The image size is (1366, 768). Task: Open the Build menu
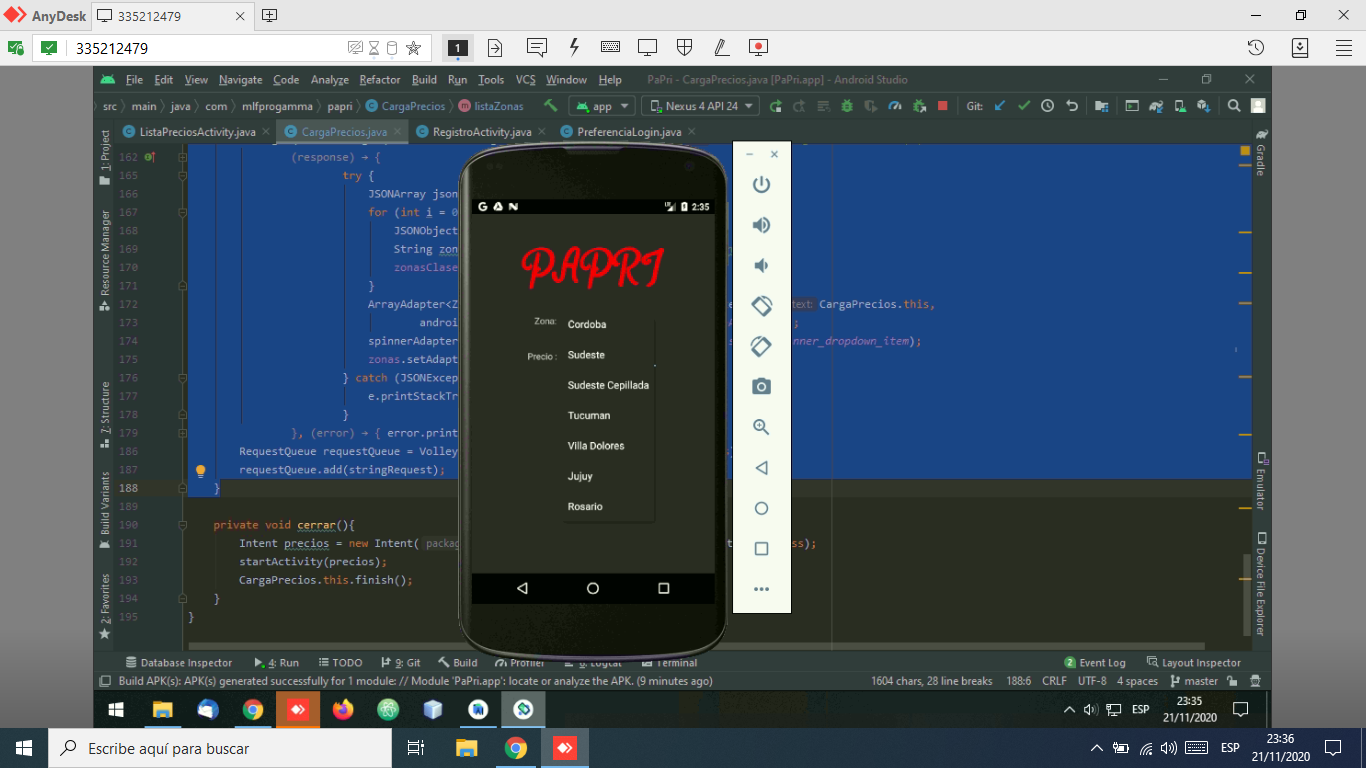[x=424, y=80]
